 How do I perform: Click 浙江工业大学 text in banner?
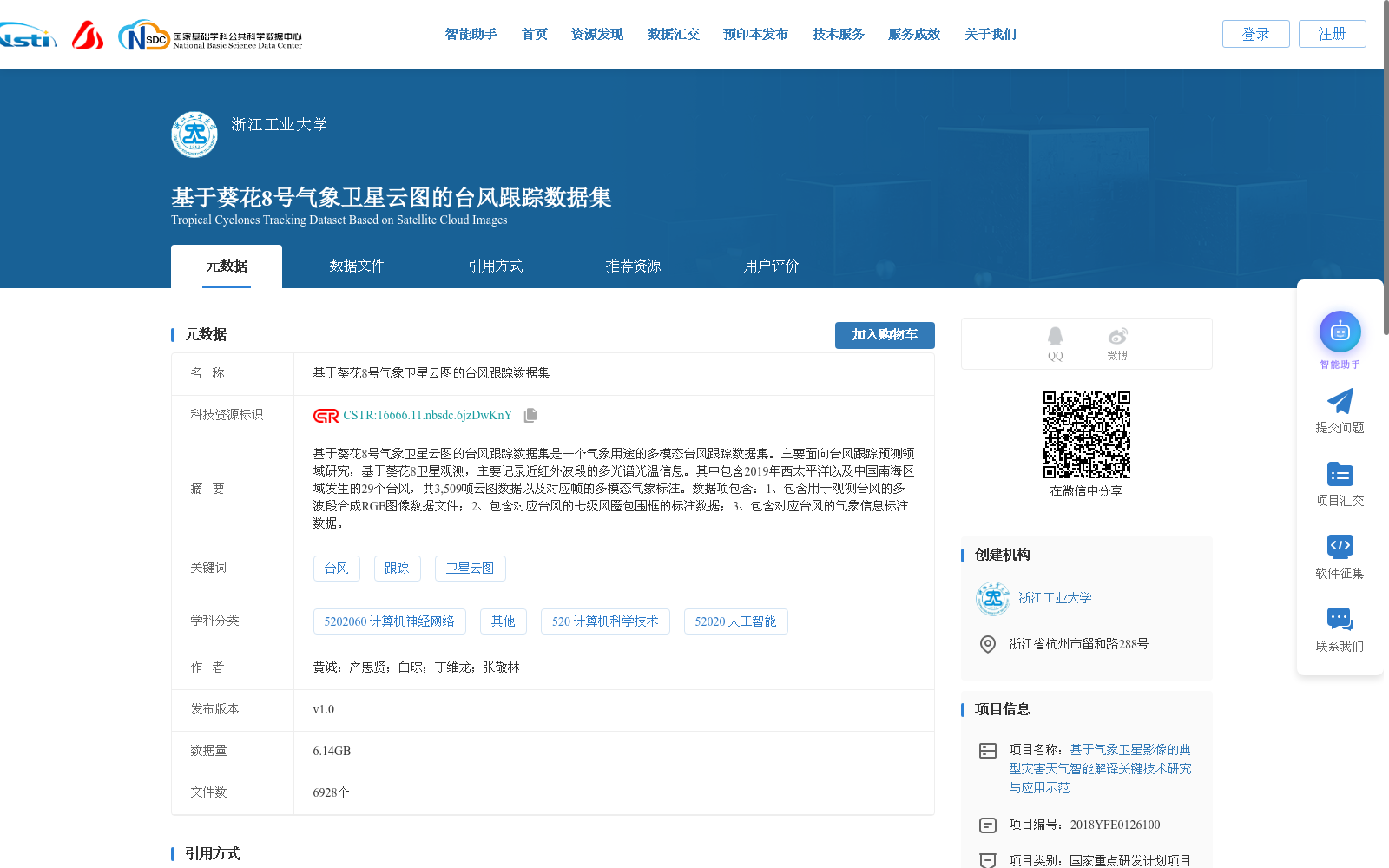coord(280,125)
